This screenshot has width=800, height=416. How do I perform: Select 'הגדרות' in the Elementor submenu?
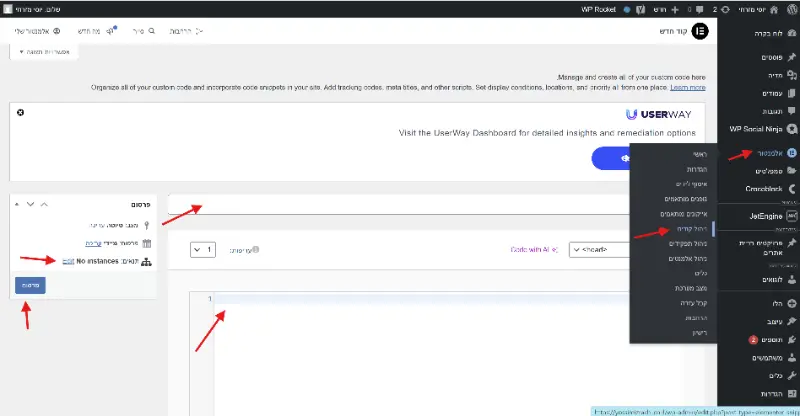697,169
